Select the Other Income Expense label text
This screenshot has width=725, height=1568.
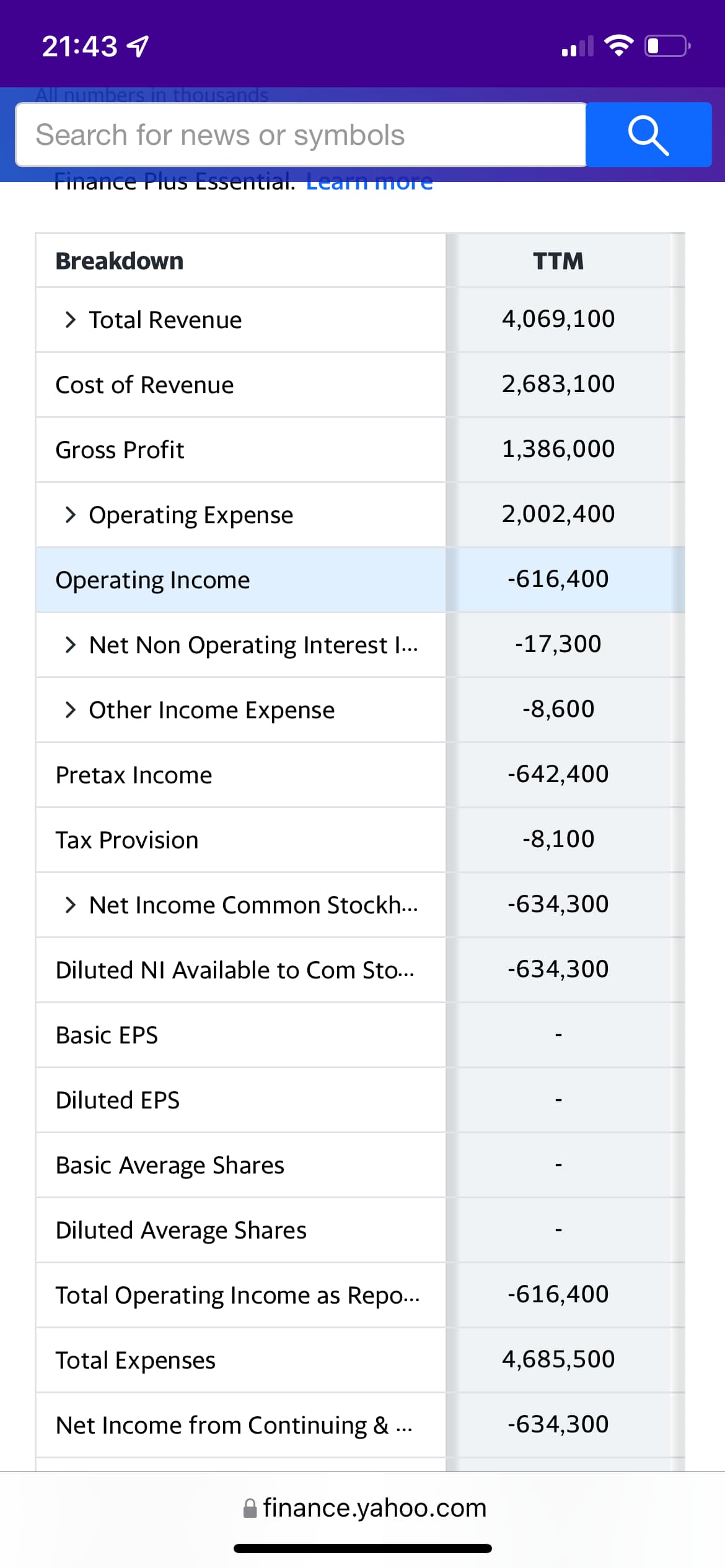[212, 710]
